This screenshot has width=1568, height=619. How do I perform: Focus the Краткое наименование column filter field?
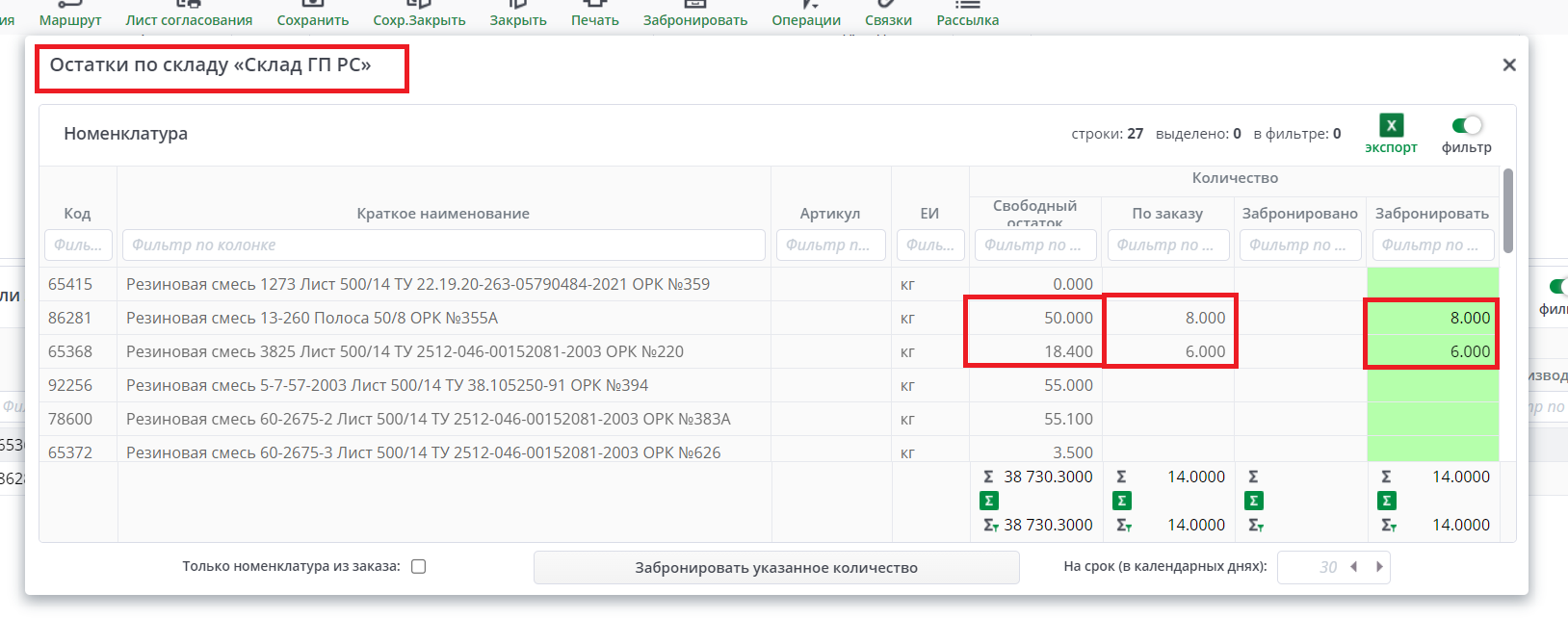coord(443,245)
